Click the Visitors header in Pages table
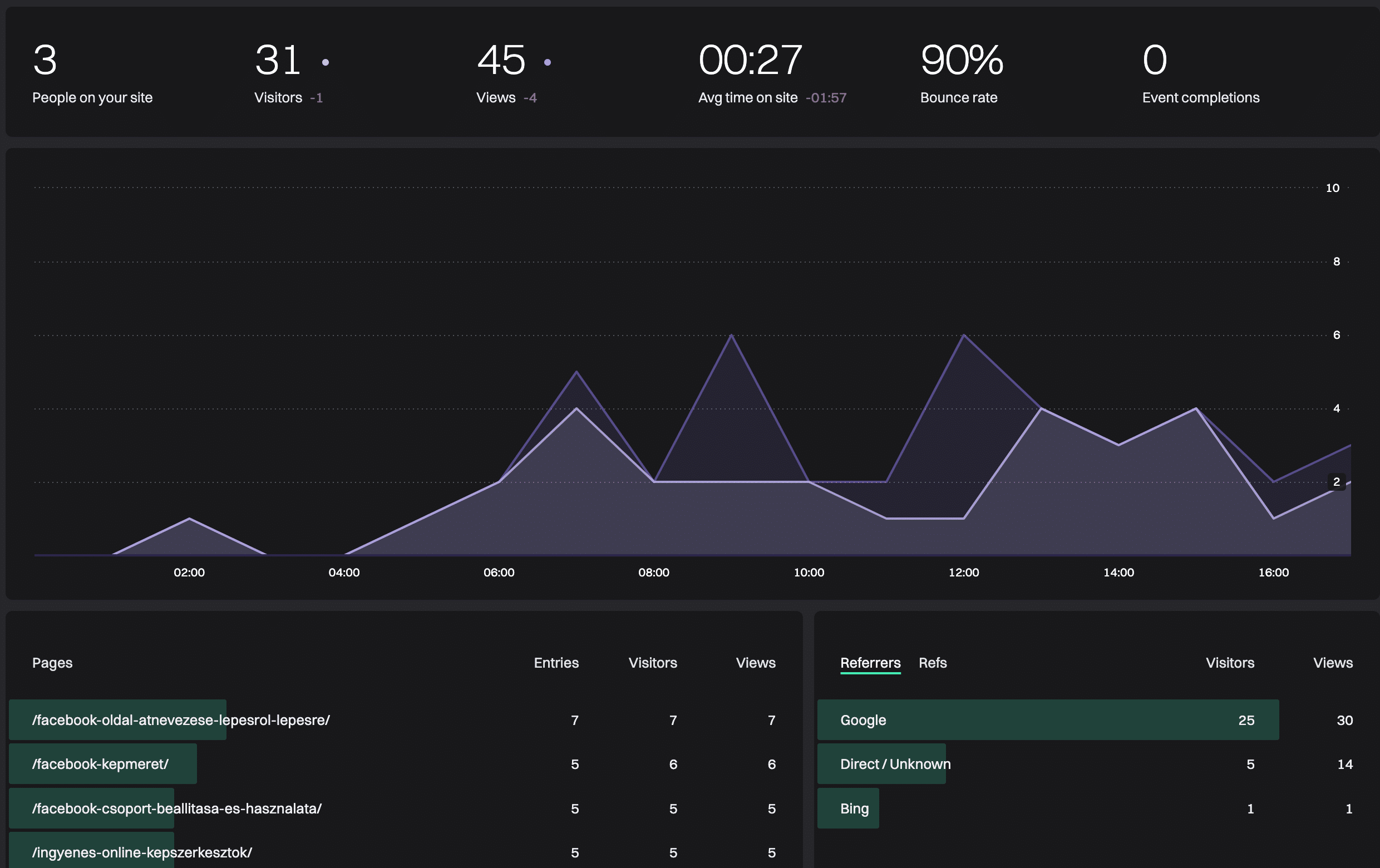Image resolution: width=1380 pixels, height=868 pixels. pyautogui.click(x=653, y=663)
